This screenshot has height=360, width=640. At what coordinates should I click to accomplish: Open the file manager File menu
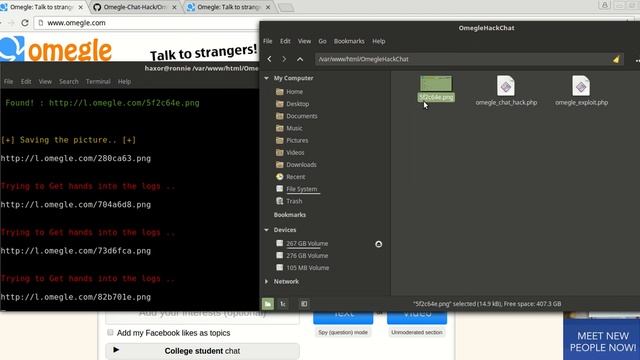(268, 41)
